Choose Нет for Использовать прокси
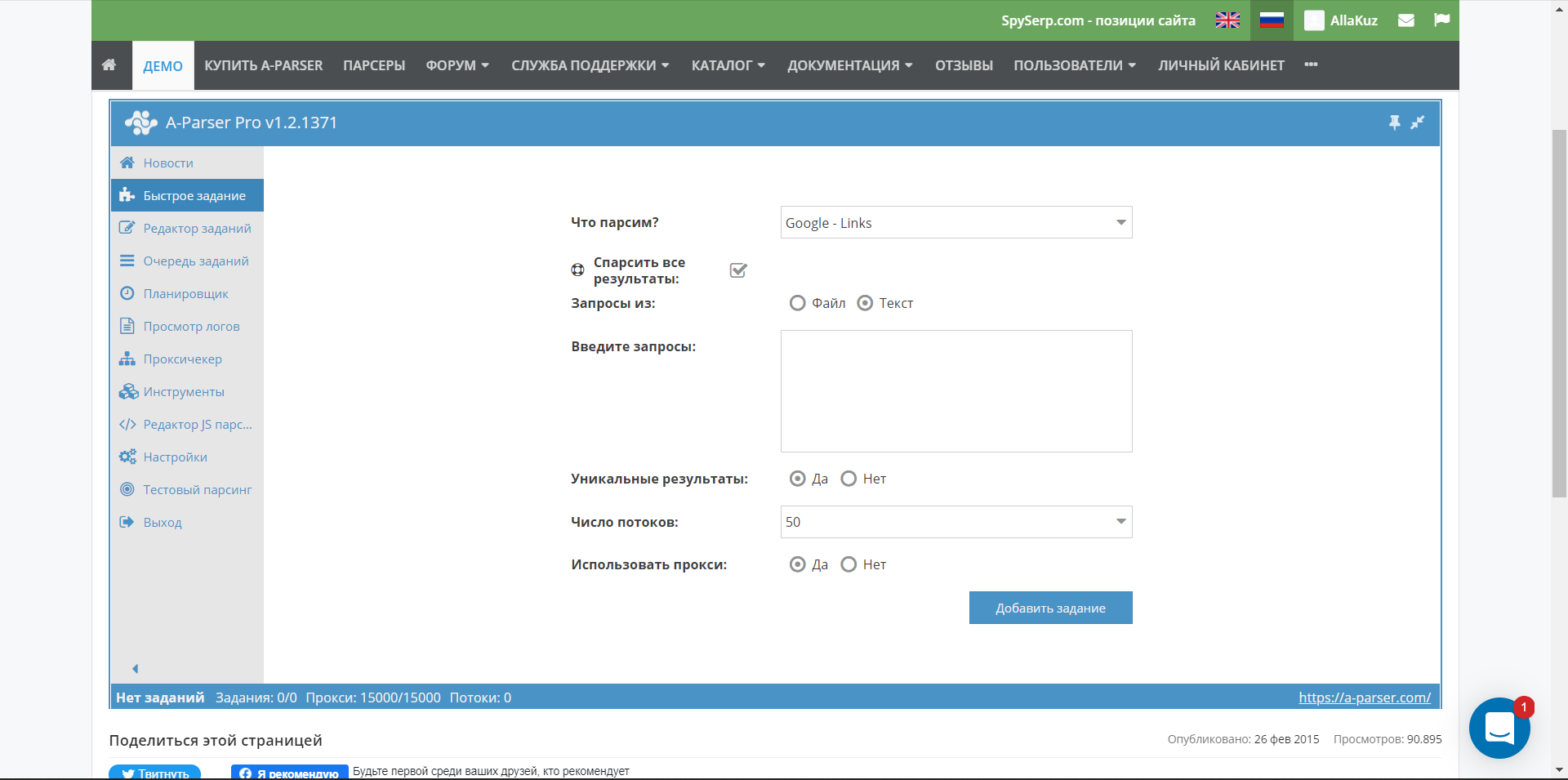The width and height of the screenshot is (1568, 780). 849,564
